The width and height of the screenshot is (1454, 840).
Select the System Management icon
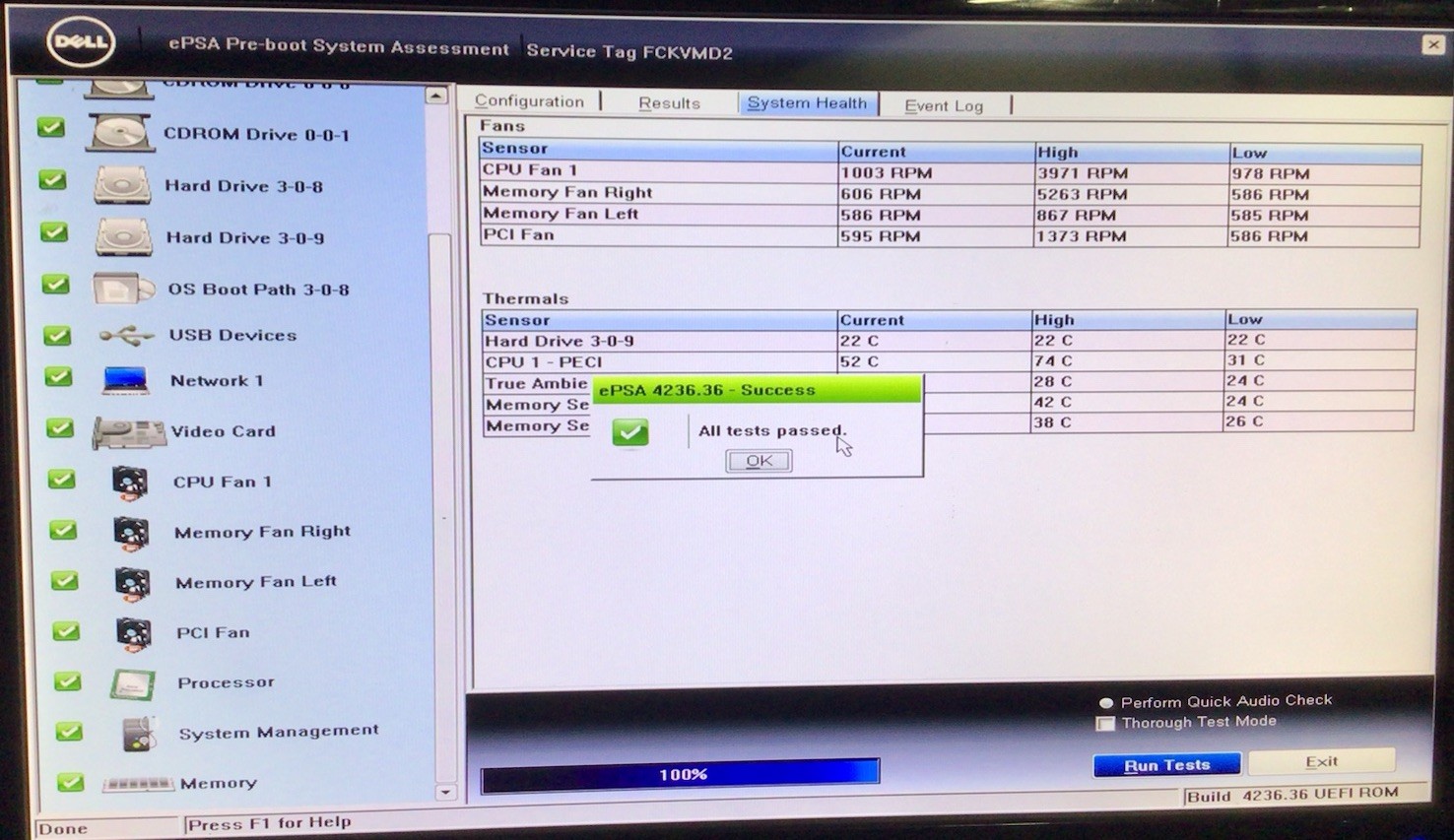139,734
